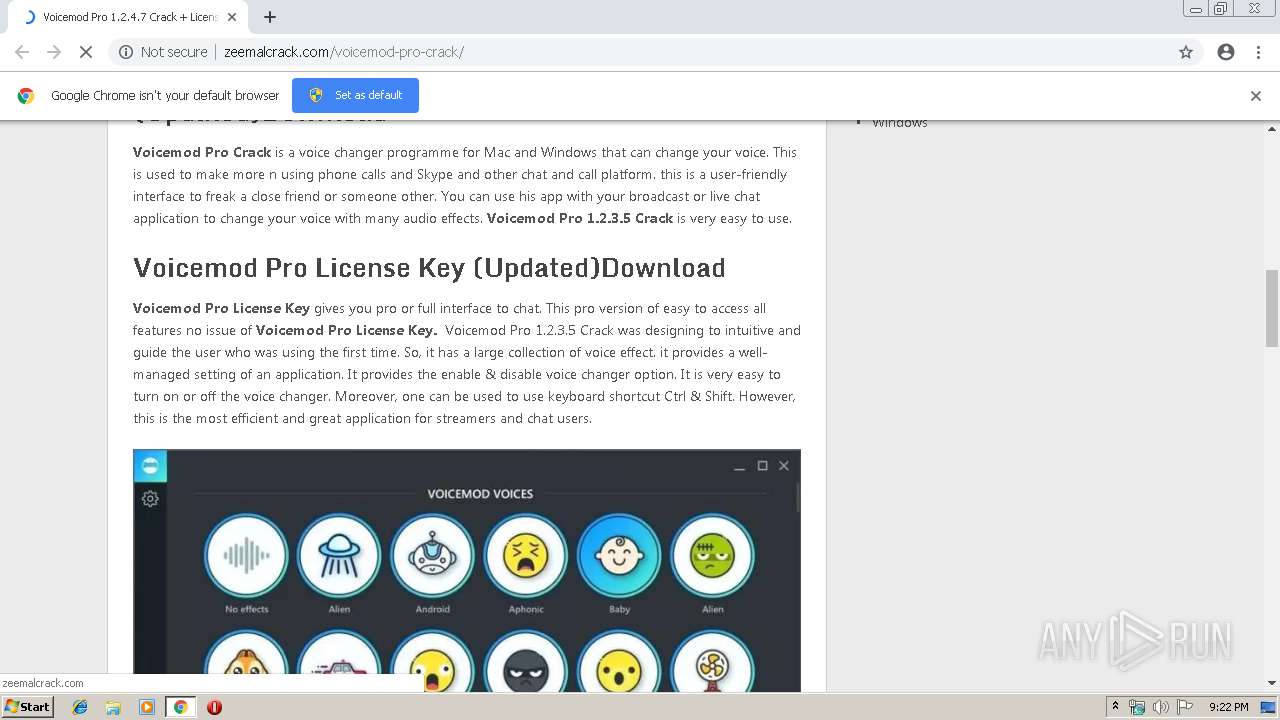The height and width of the screenshot is (720, 1280).
Task: Click the Windows sidebar text
Action: (x=900, y=123)
